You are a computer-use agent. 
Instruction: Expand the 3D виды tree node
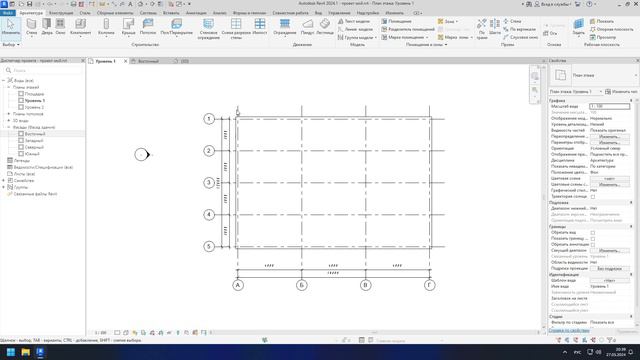(9, 120)
